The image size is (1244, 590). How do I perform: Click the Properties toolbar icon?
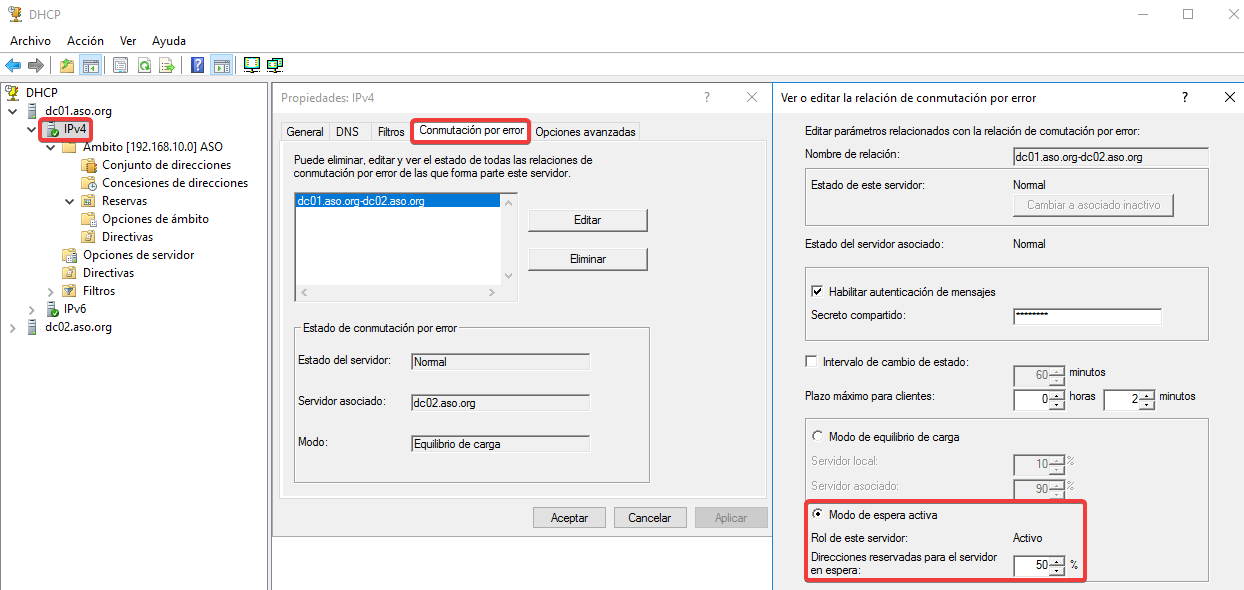pyautogui.click(x=120, y=66)
